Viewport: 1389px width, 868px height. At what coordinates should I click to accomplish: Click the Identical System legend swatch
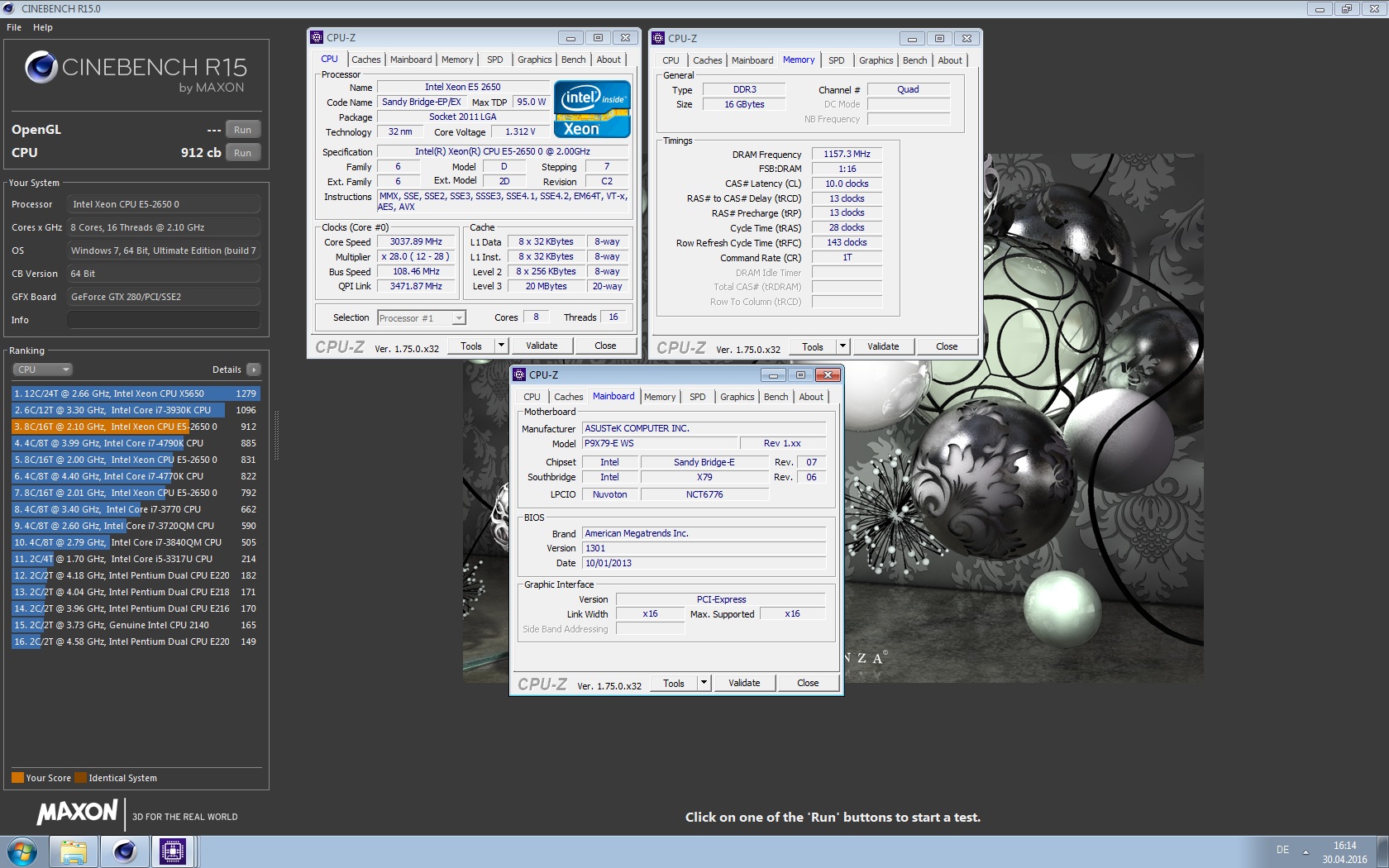(80, 778)
